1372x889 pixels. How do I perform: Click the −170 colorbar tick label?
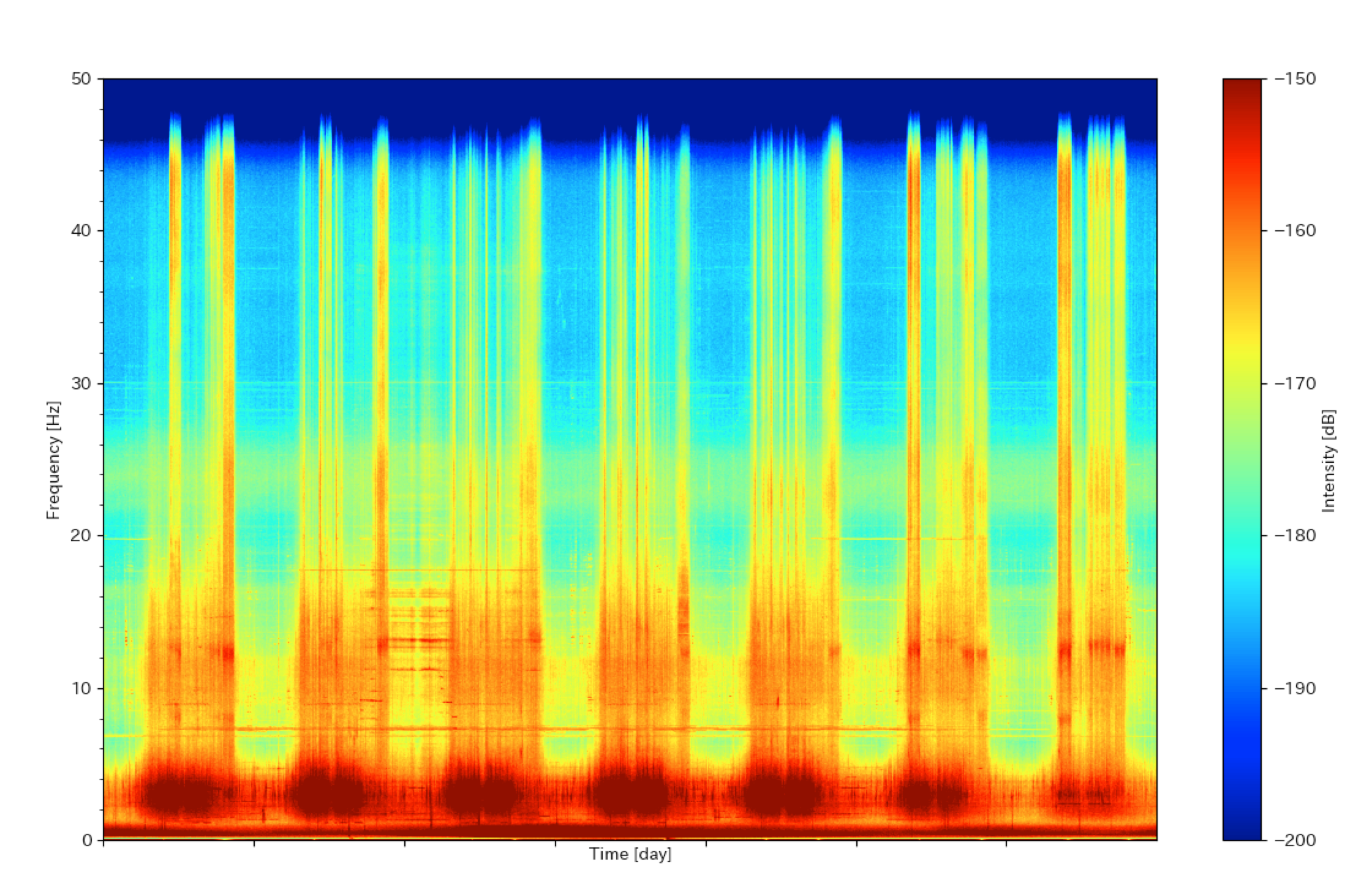pos(1294,383)
